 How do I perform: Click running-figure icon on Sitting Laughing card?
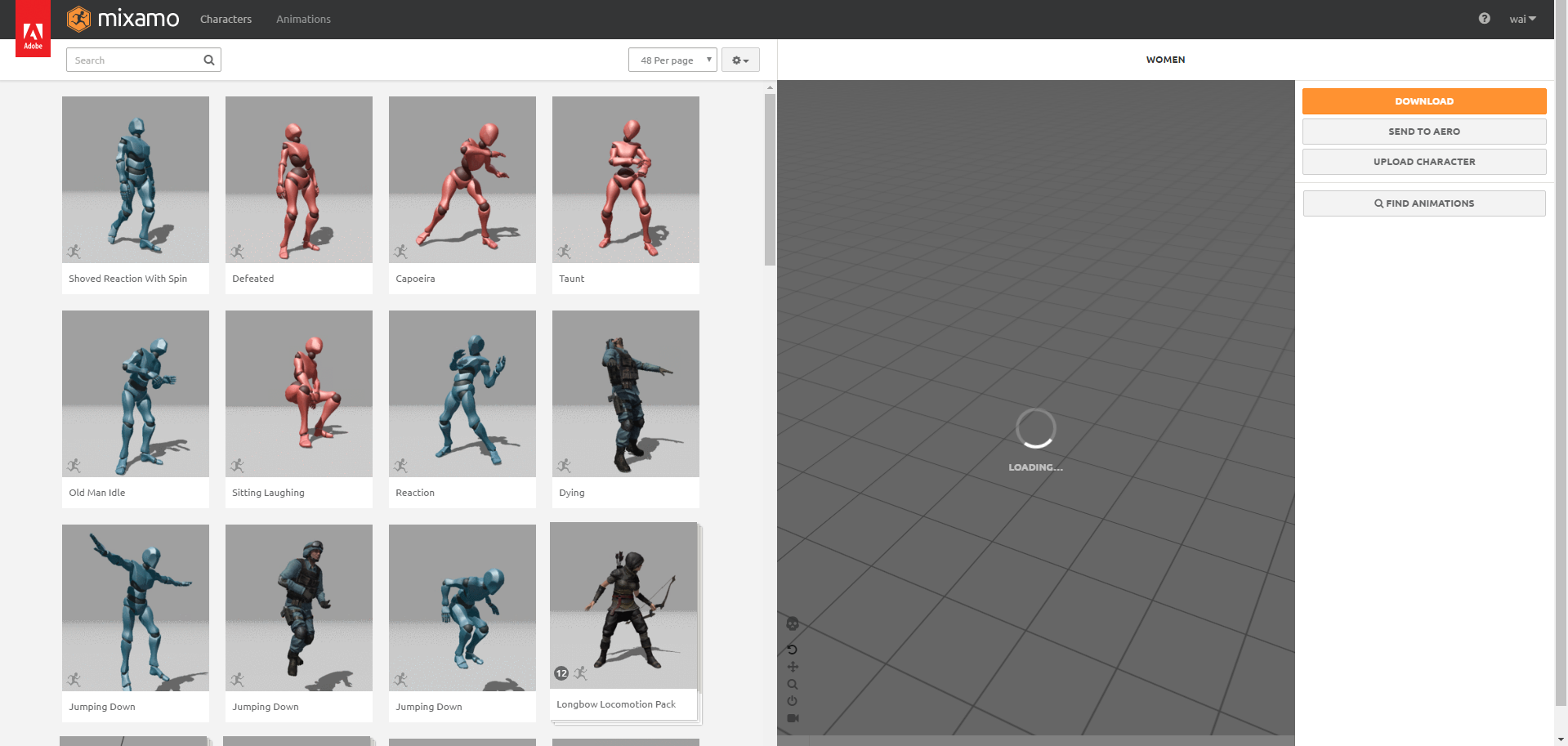click(x=238, y=465)
